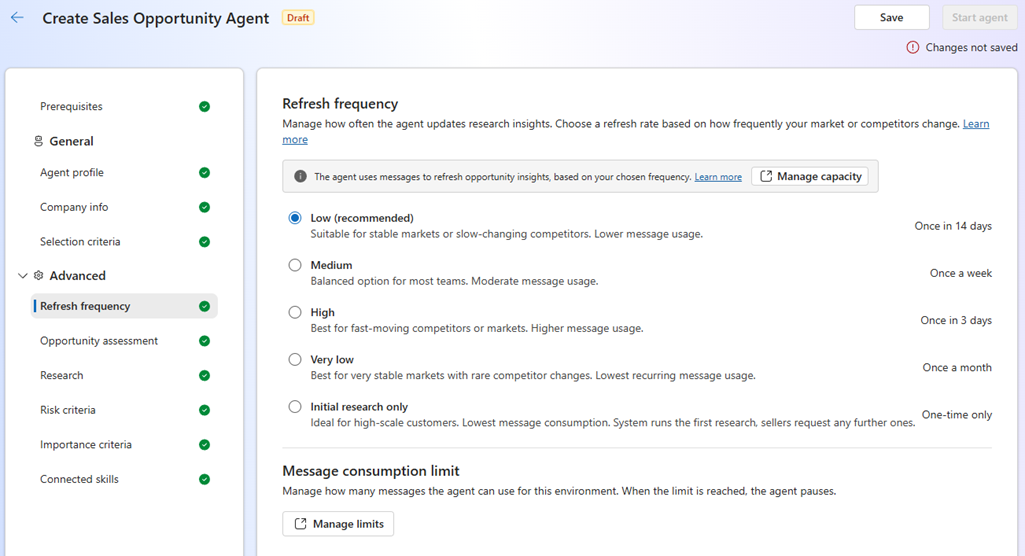Click the General section person icon
The height and width of the screenshot is (556, 1025).
39,141
